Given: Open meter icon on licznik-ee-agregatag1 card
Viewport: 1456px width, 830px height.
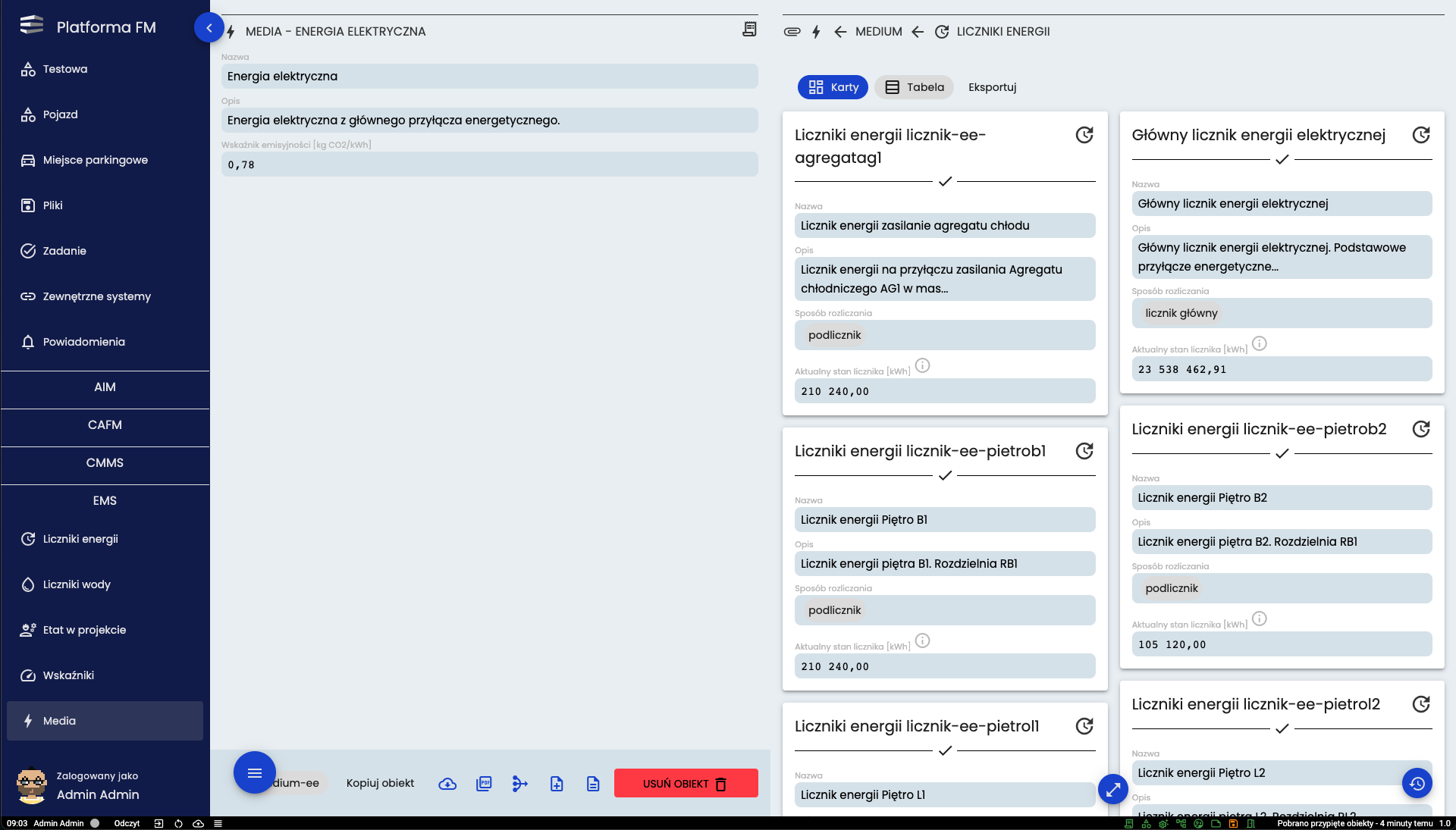Looking at the screenshot, I should (1084, 135).
